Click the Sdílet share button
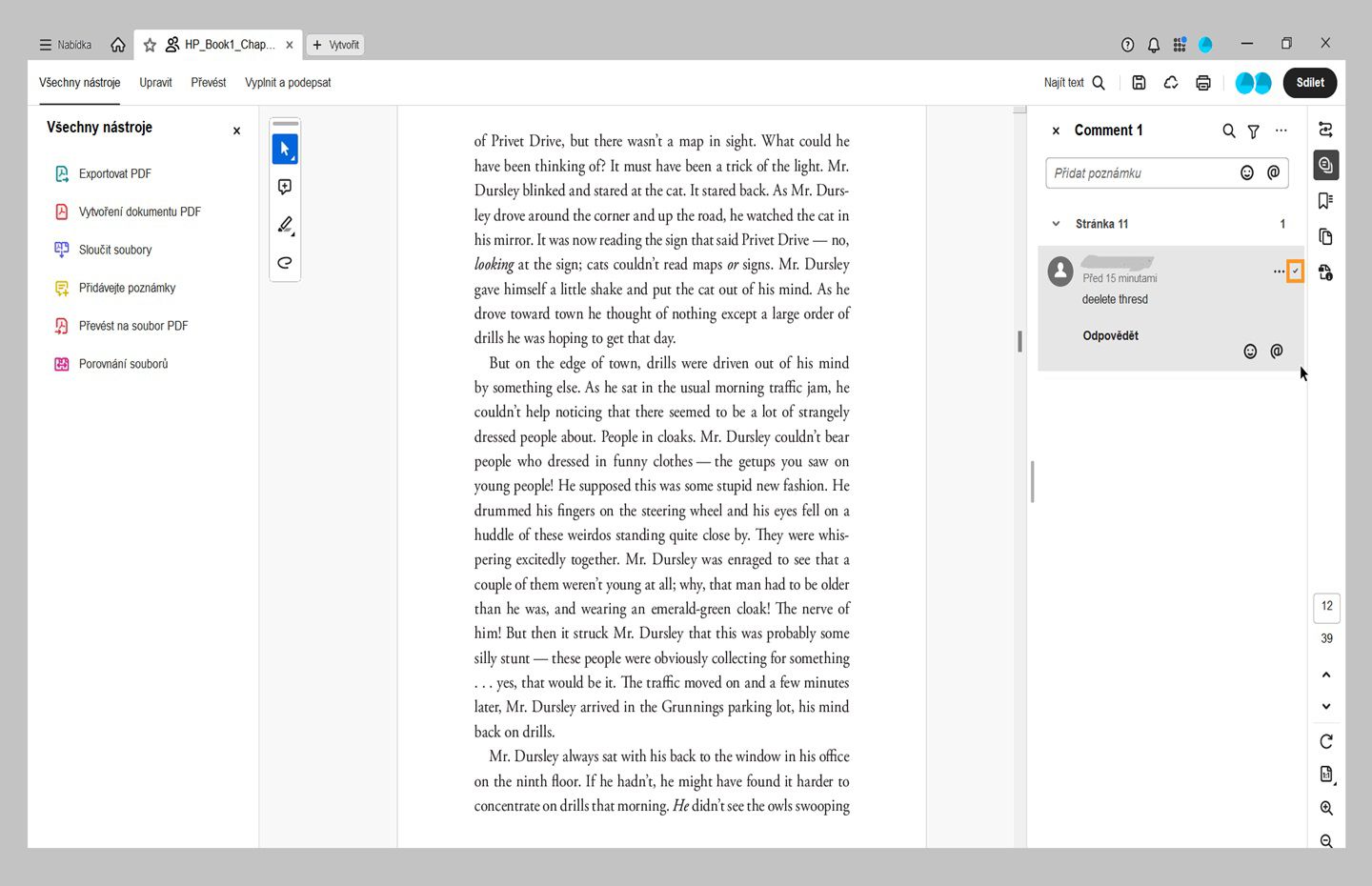 pos(1310,83)
